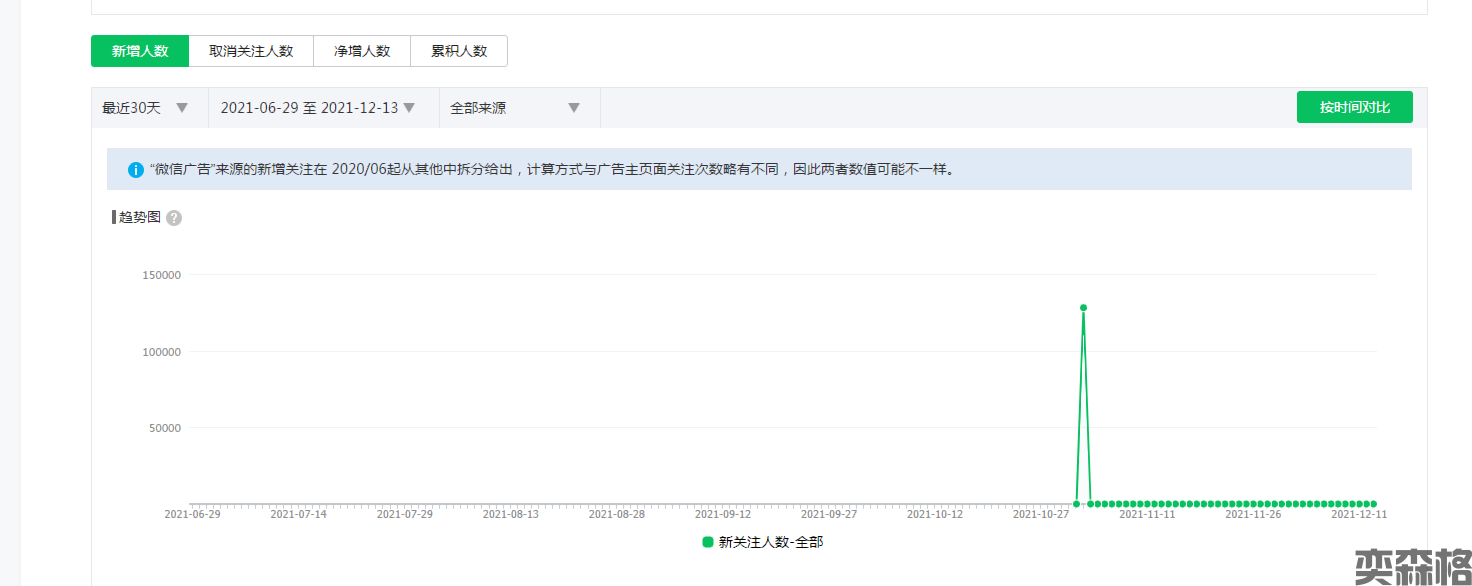Viewport: 1472px width, 586px height.
Task: Click the question mark help icon beside 趋势图
Action: pos(174,218)
